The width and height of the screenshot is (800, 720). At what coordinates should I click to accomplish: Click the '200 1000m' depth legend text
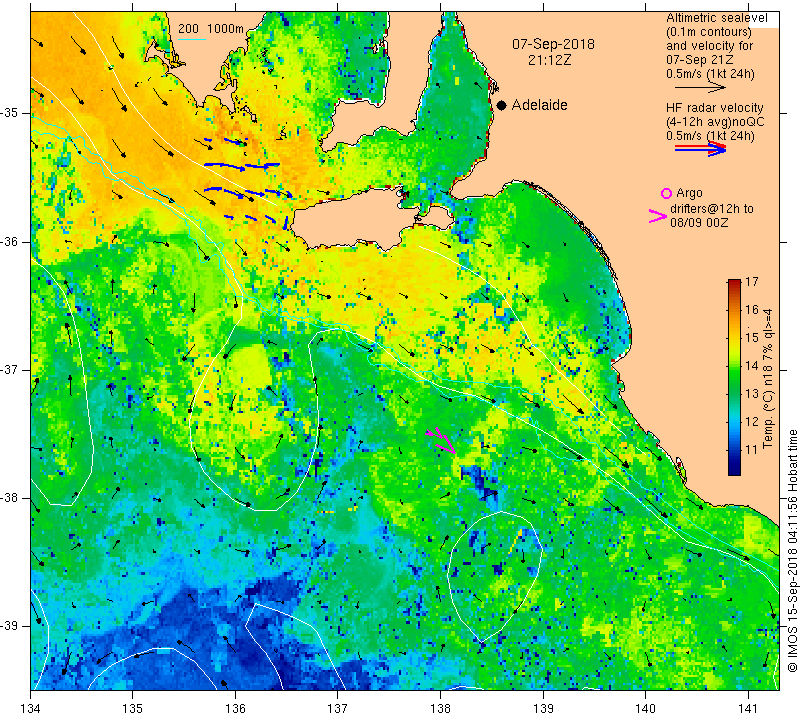(211, 29)
